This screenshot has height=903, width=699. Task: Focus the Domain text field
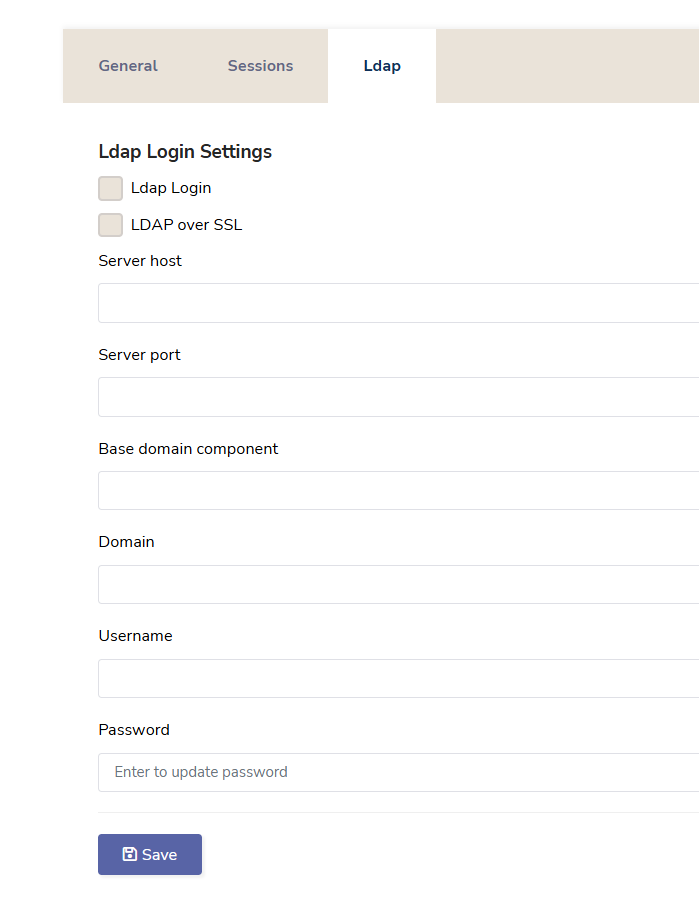click(398, 584)
